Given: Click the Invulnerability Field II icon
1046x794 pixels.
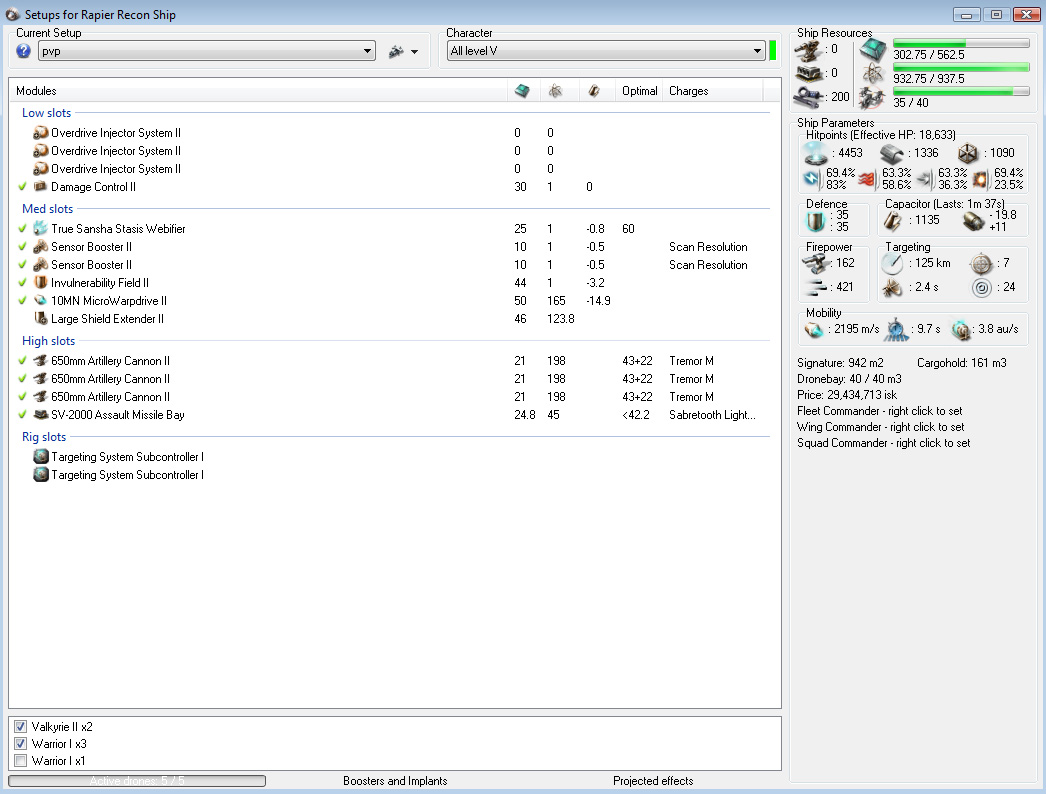Looking at the screenshot, I should [x=41, y=283].
